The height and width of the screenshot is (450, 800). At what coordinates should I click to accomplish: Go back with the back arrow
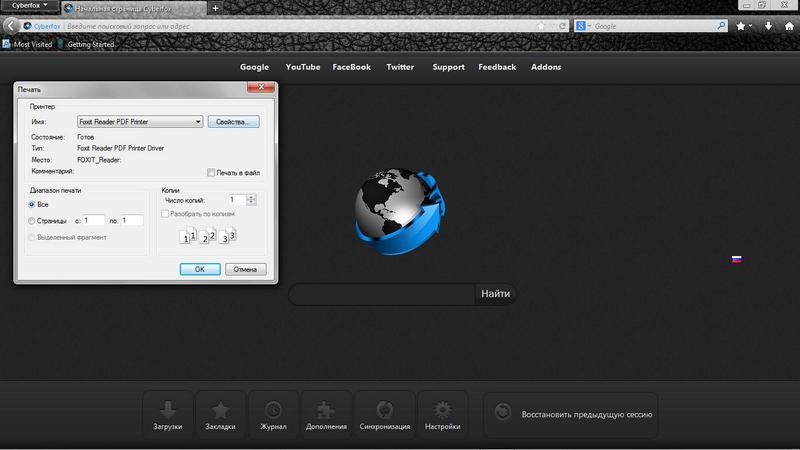click(x=11, y=26)
